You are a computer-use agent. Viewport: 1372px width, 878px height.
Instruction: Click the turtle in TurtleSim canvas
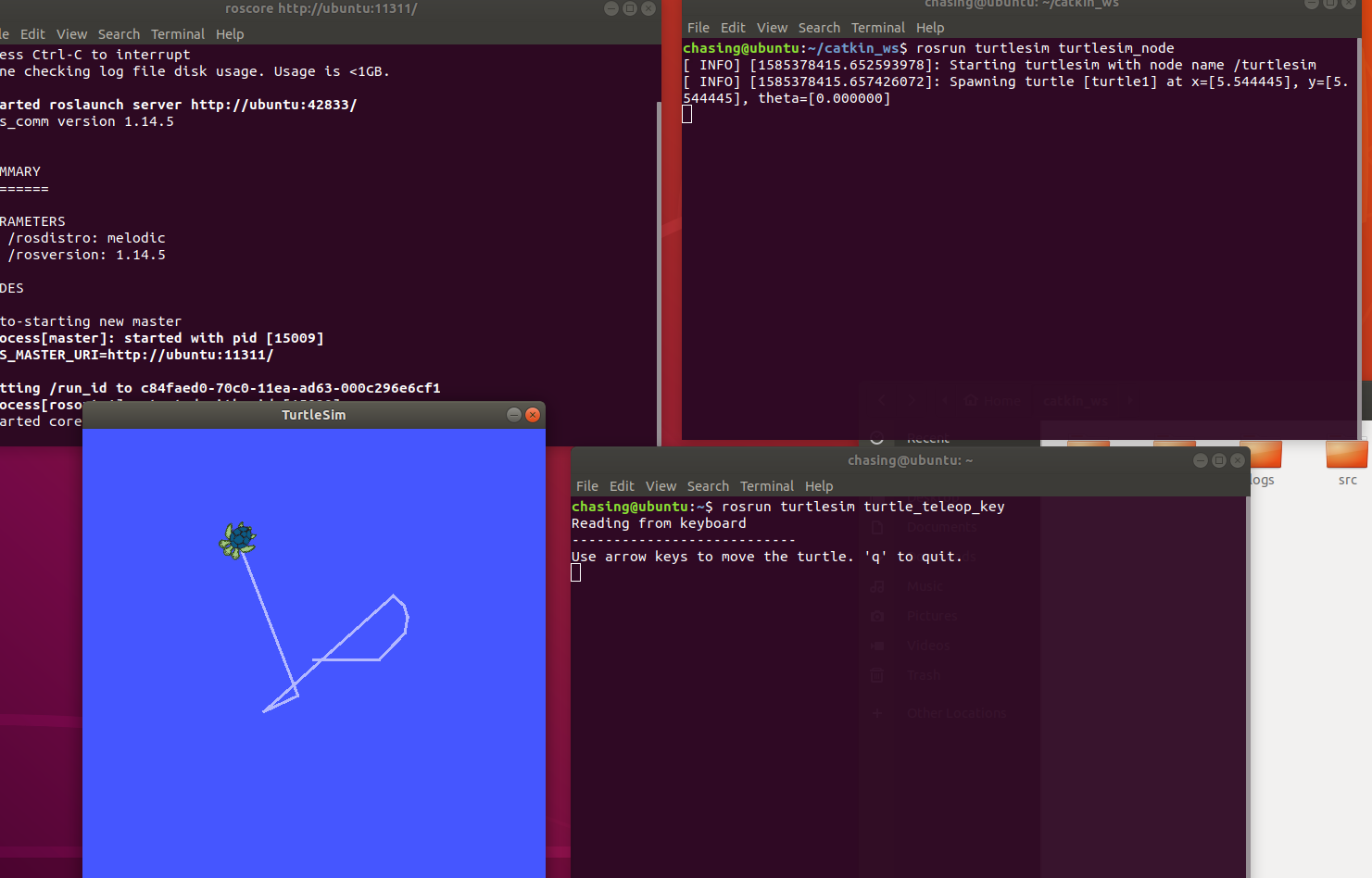[238, 540]
